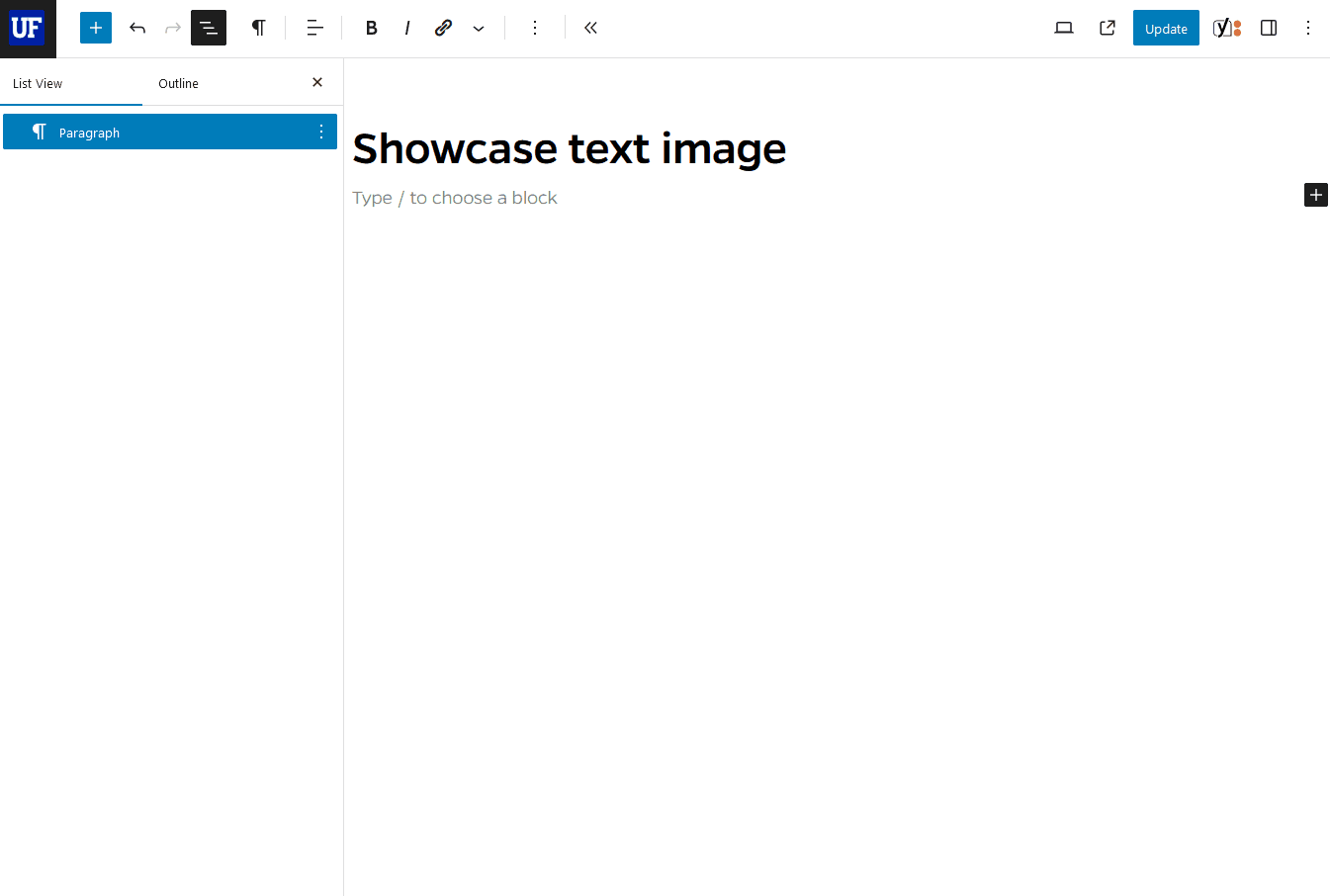Click the post title Showcase text image
1330x896 pixels.
pos(569,148)
